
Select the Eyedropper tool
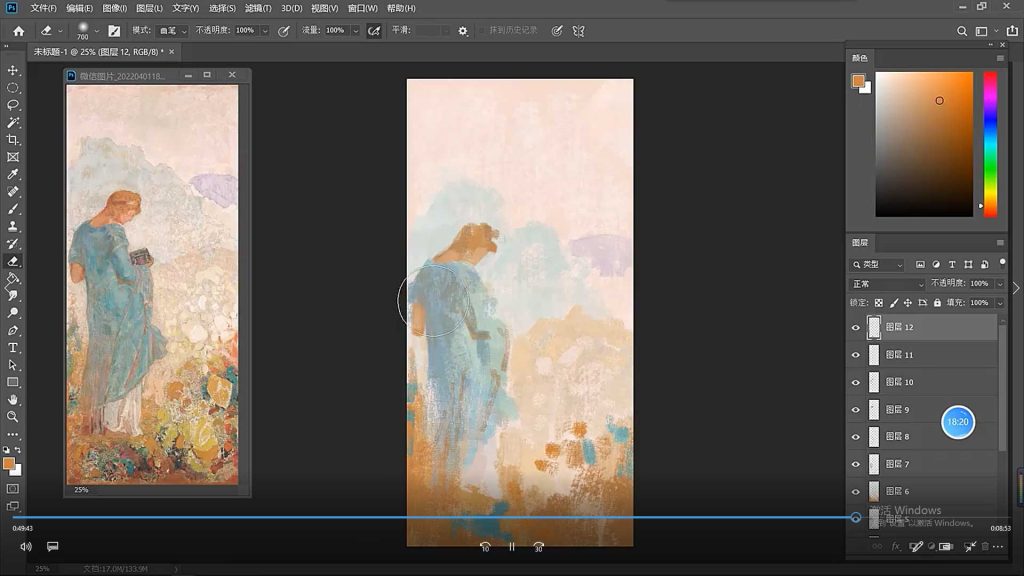[13, 175]
